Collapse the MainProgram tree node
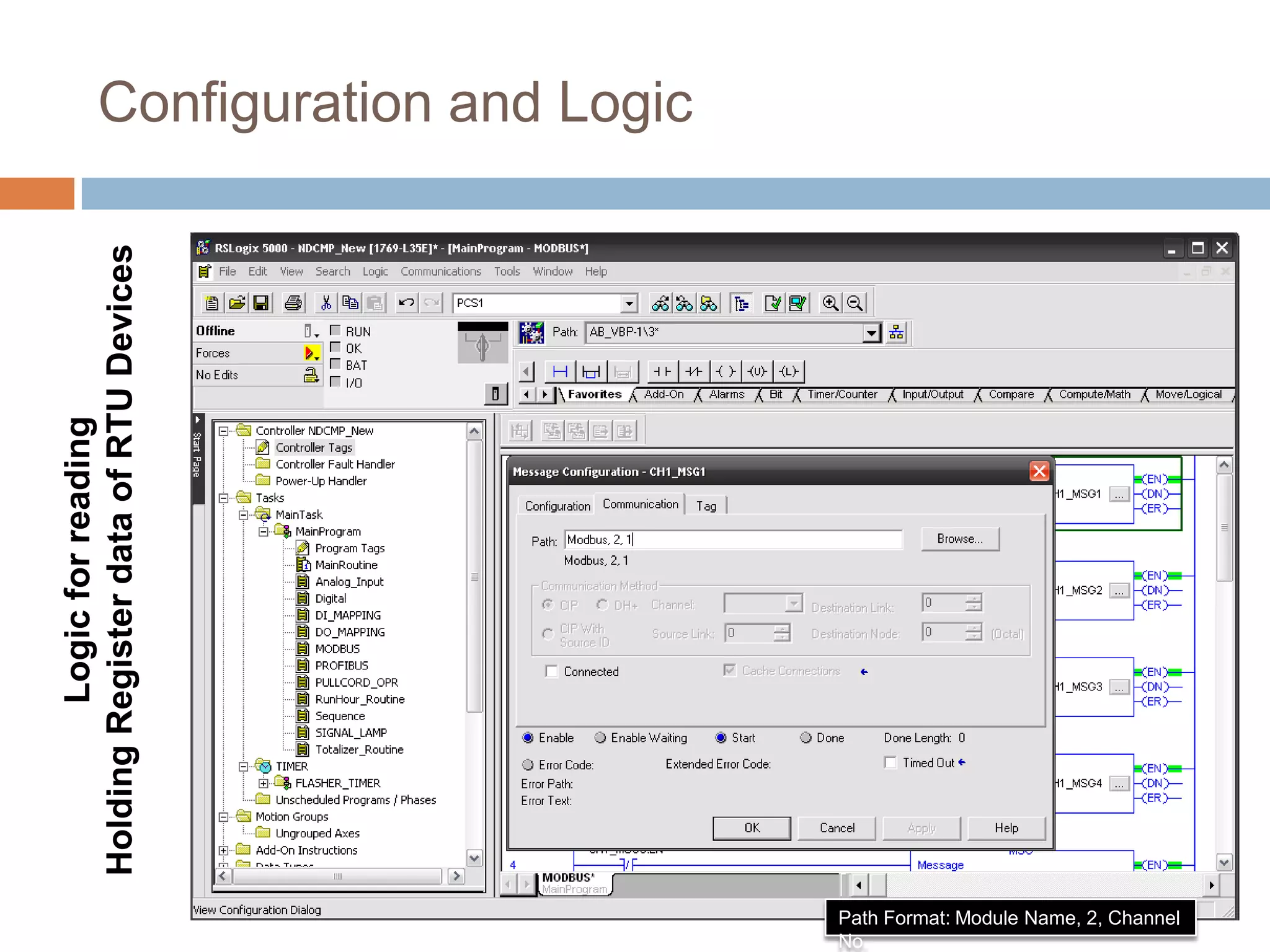The height and width of the screenshot is (952, 1270). coord(264,531)
